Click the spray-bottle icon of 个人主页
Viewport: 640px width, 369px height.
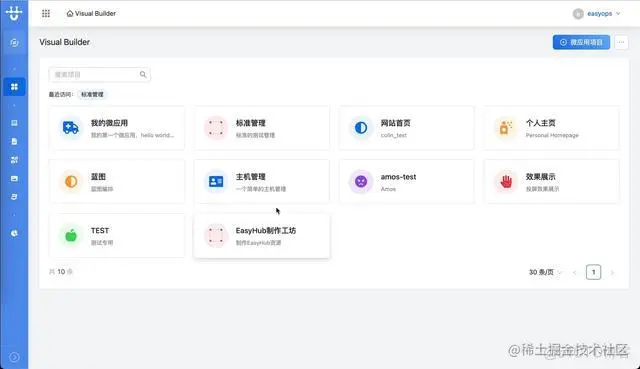pos(506,128)
